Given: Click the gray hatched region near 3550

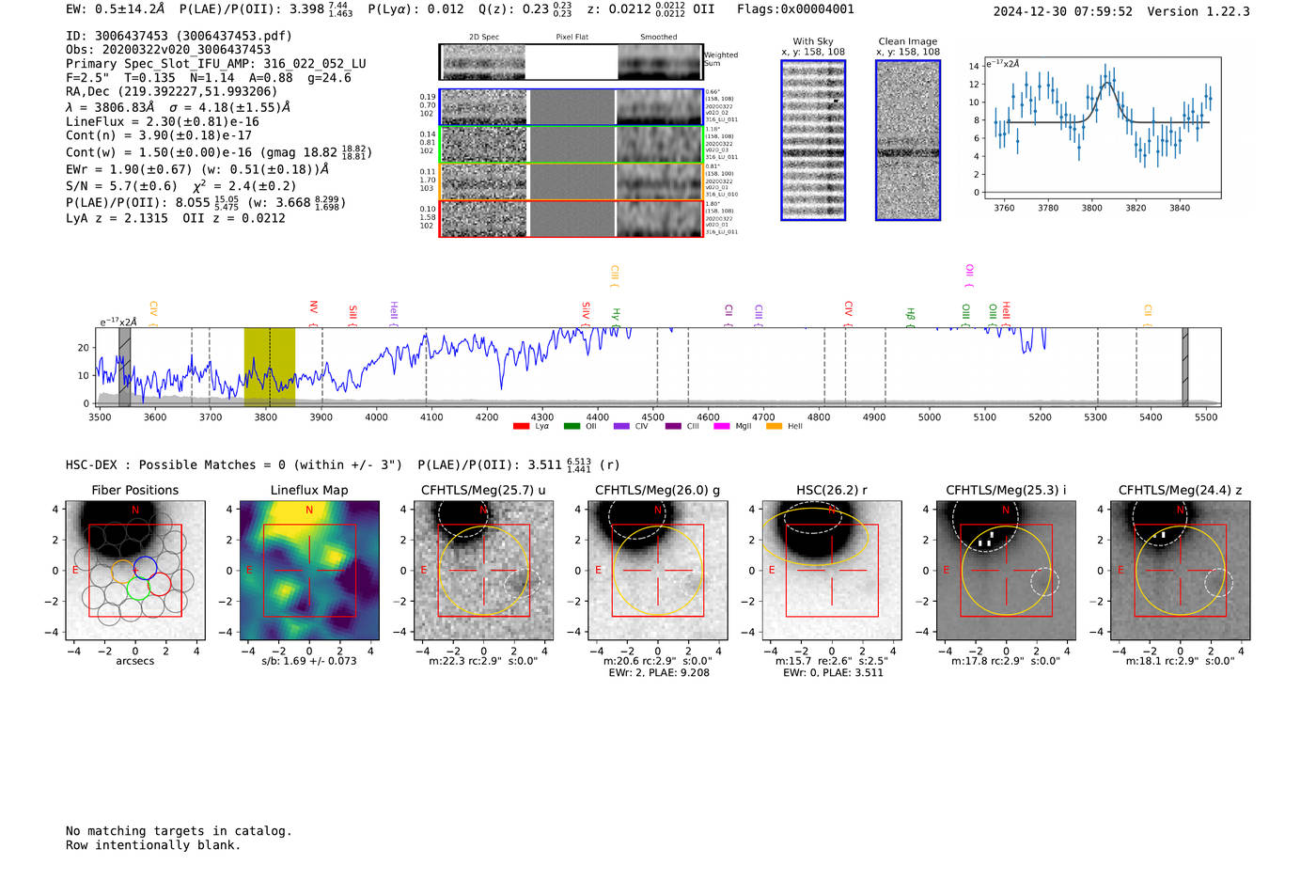Looking at the screenshot, I should pos(125,367).
